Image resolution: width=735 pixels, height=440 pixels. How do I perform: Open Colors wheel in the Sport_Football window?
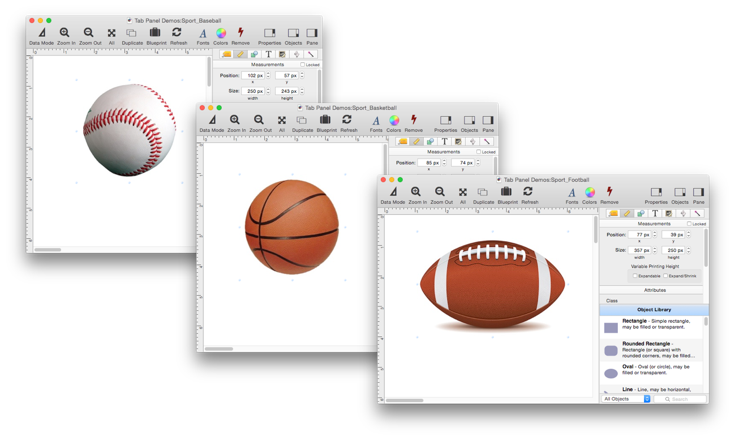coord(589,195)
